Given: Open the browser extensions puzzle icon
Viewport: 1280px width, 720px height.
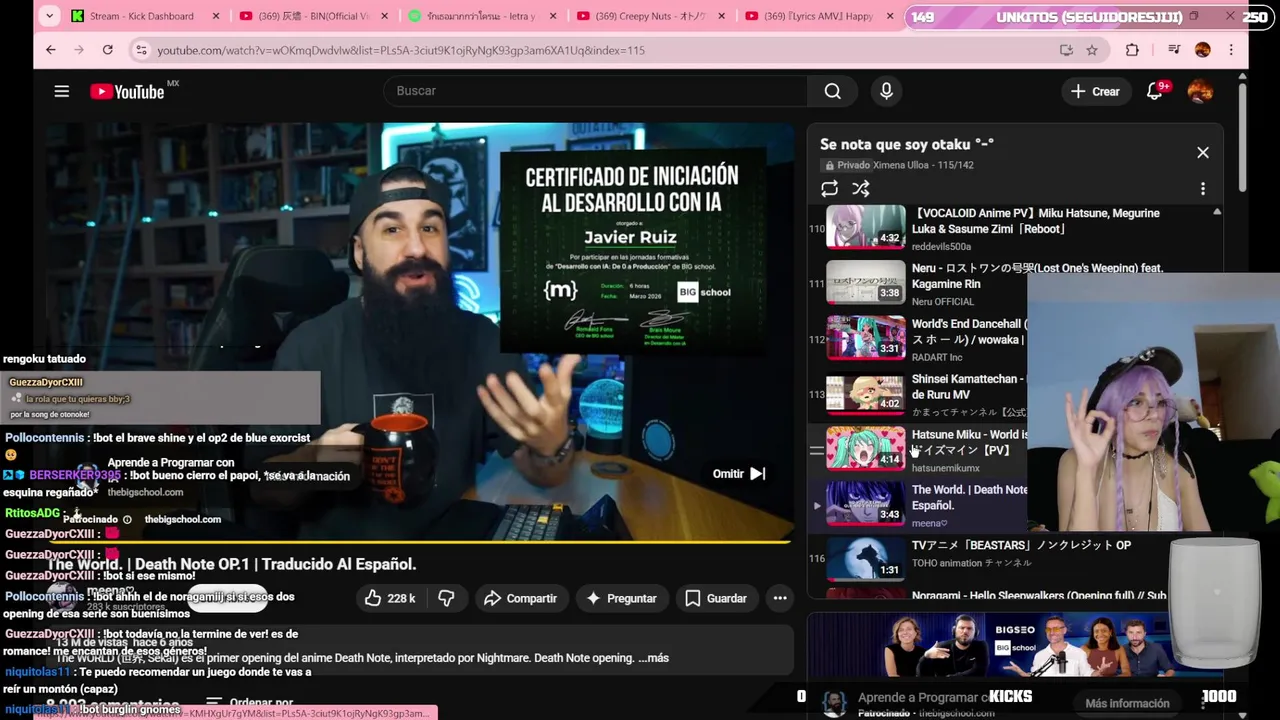Looking at the screenshot, I should 1132,50.
